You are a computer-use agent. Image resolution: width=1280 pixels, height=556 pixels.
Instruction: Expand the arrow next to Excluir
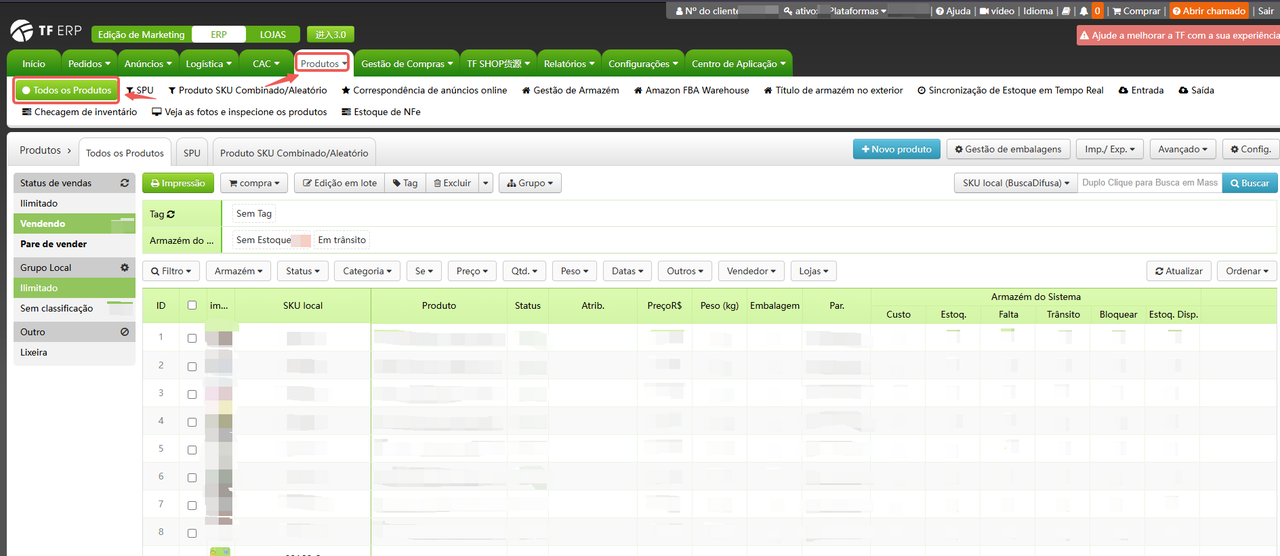485,183
